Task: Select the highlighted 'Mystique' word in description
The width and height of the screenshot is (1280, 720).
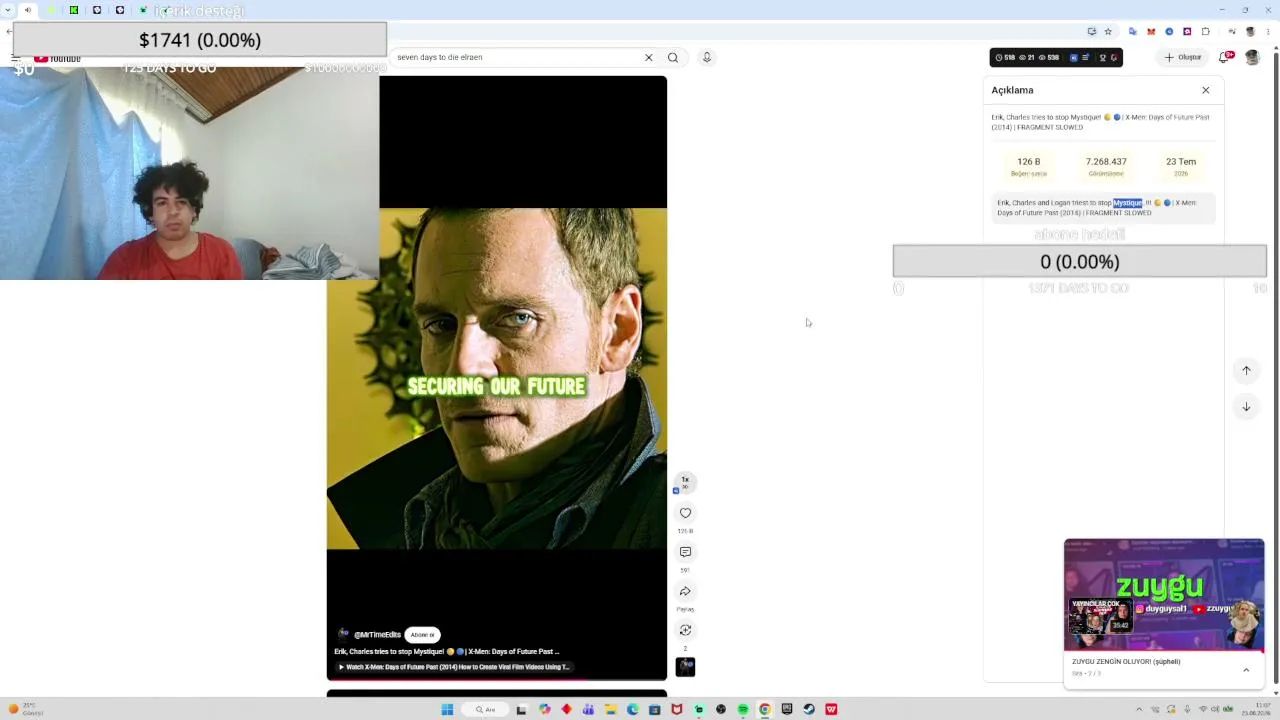Action: pyautogui.click(x=1127, y=203)
